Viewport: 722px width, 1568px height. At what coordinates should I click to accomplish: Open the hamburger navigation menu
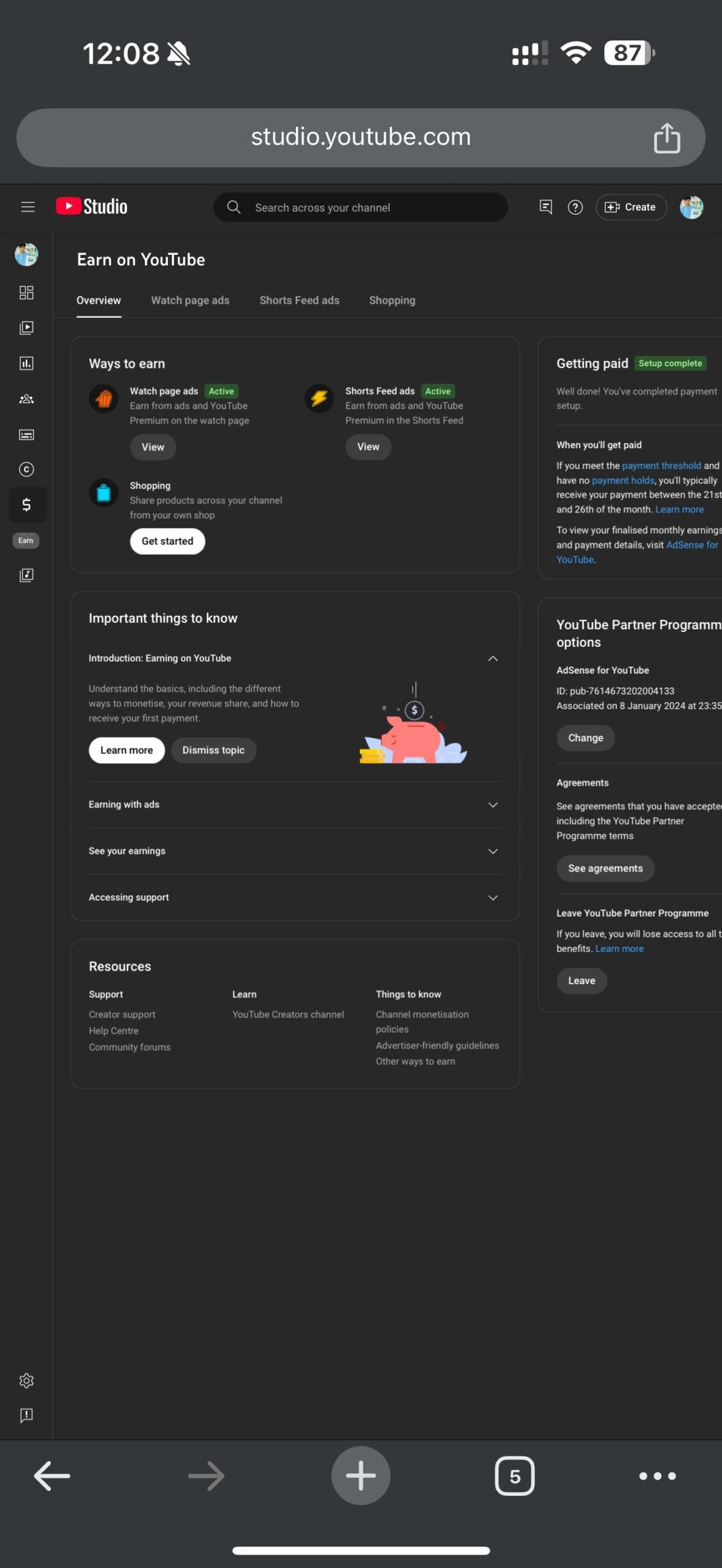pyautogui.click(x=28, y=207)
